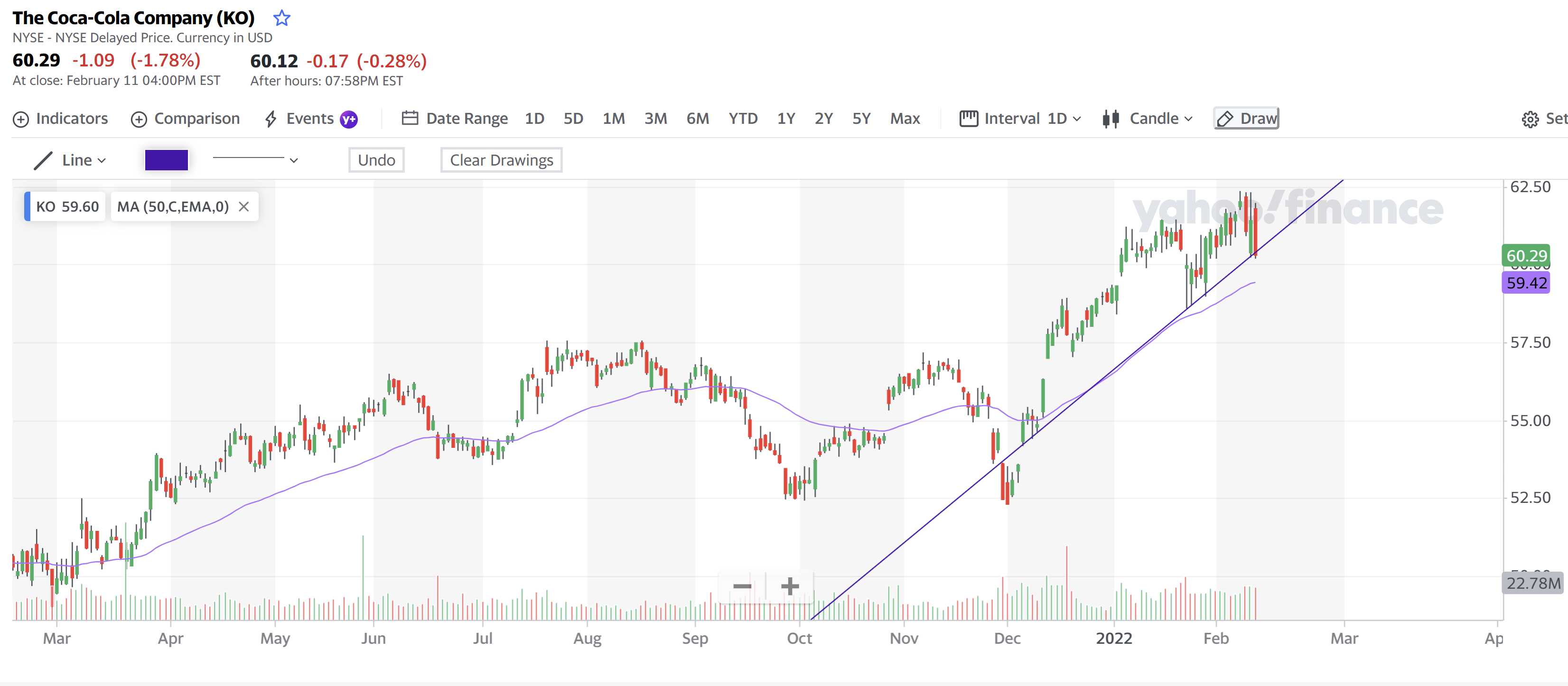Click the 59.42 moving average price tag
This screenshot has width=1568, height=686.
1526,283
